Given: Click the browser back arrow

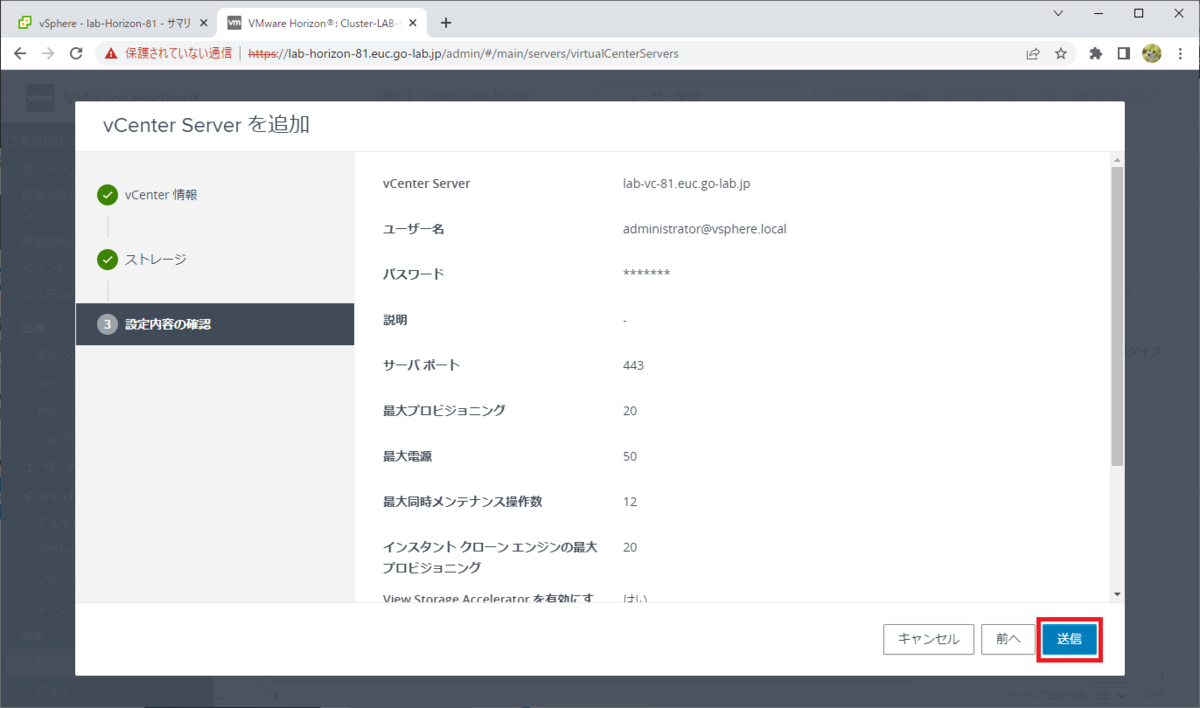Looking at the screenshot, I should 21,54.
